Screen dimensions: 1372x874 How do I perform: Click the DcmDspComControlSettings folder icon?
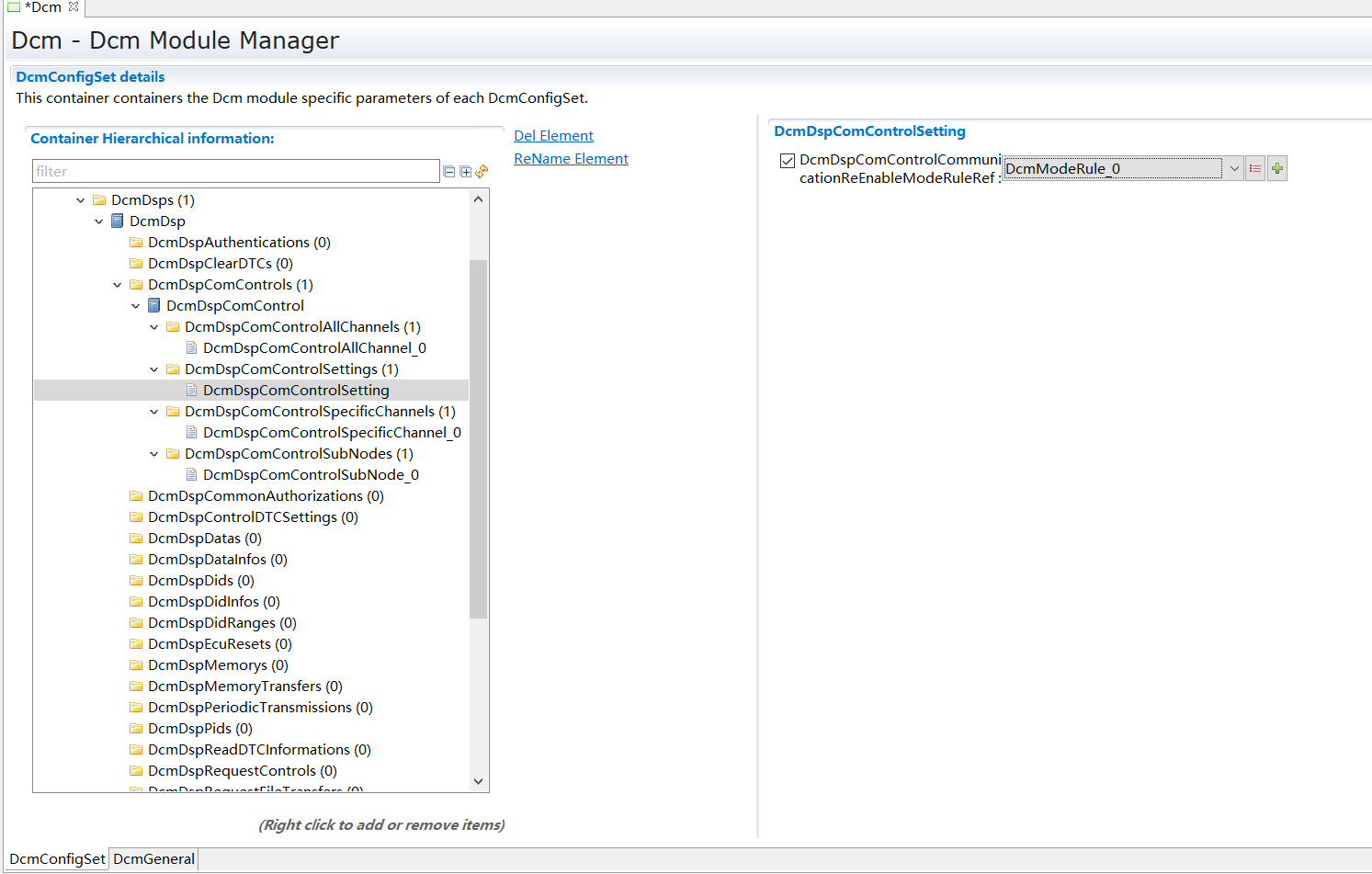[x=173, y=369]
